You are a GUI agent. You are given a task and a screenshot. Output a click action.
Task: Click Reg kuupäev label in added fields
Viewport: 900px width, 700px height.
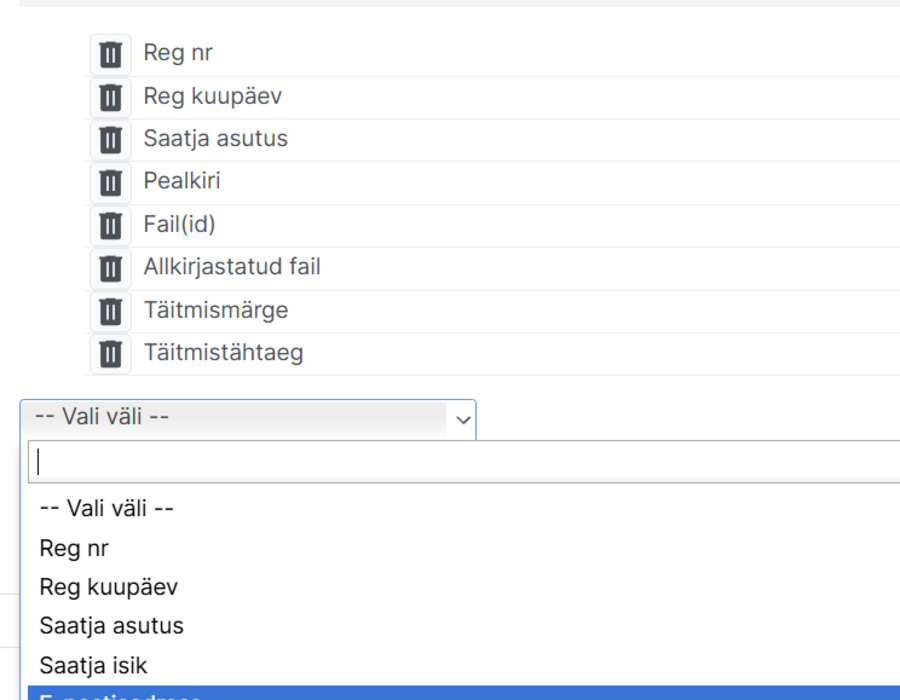pyautogui.click(x=212, y=96)
